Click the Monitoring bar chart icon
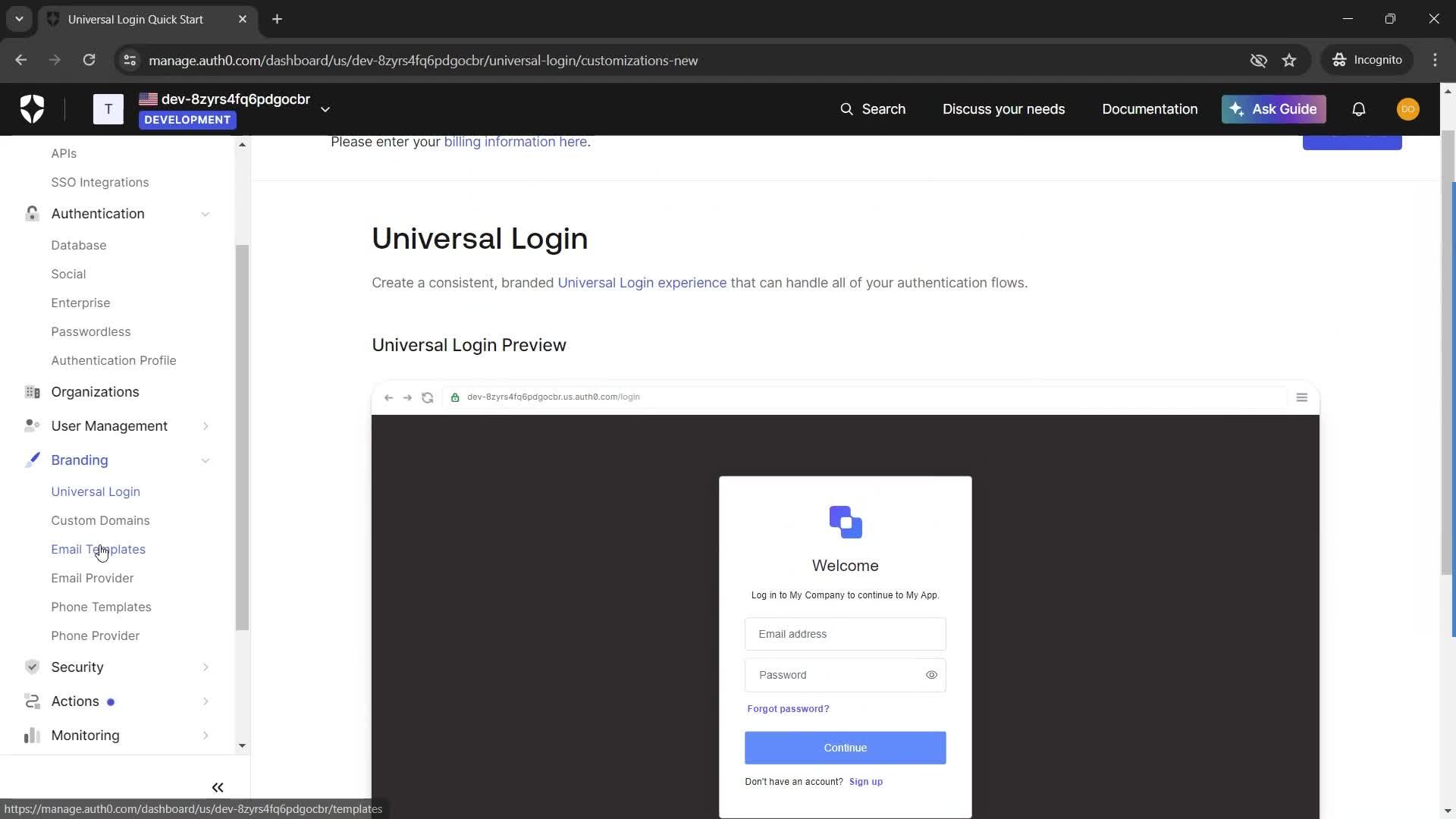1456x819 pixels. point(32,736)
